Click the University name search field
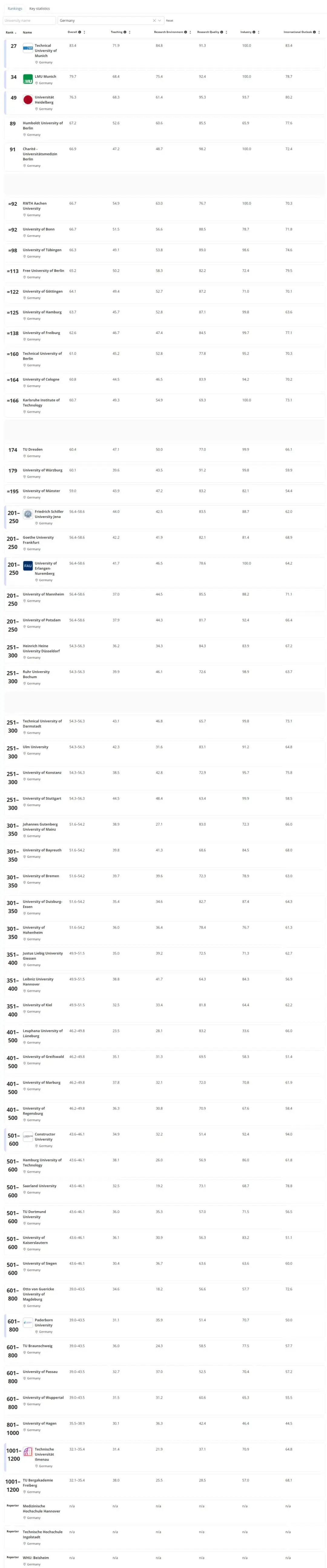 coord(29,21)
